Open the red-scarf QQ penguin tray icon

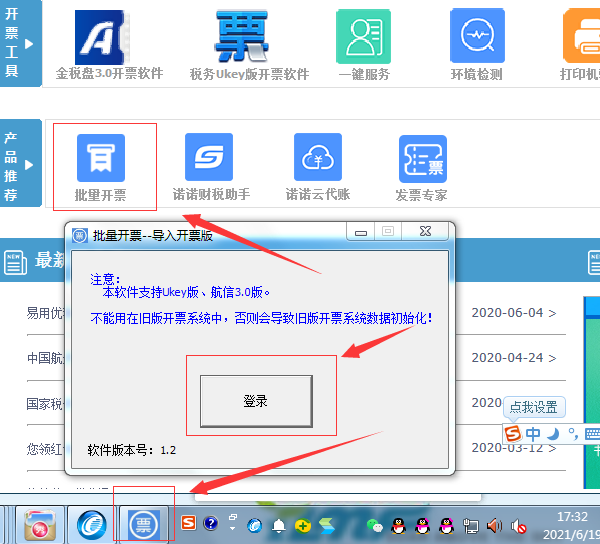coord(399,526)
